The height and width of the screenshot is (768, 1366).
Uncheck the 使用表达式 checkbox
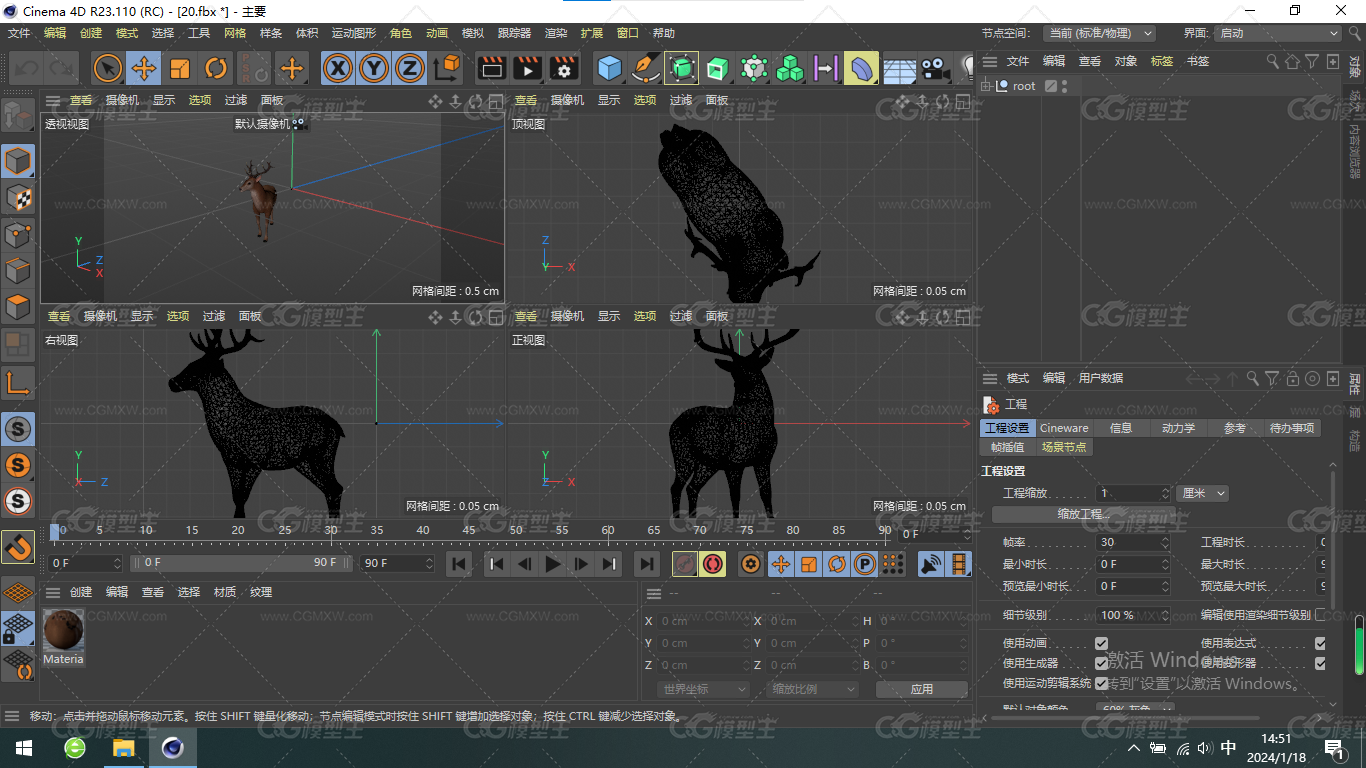(x=1320, y=643)
